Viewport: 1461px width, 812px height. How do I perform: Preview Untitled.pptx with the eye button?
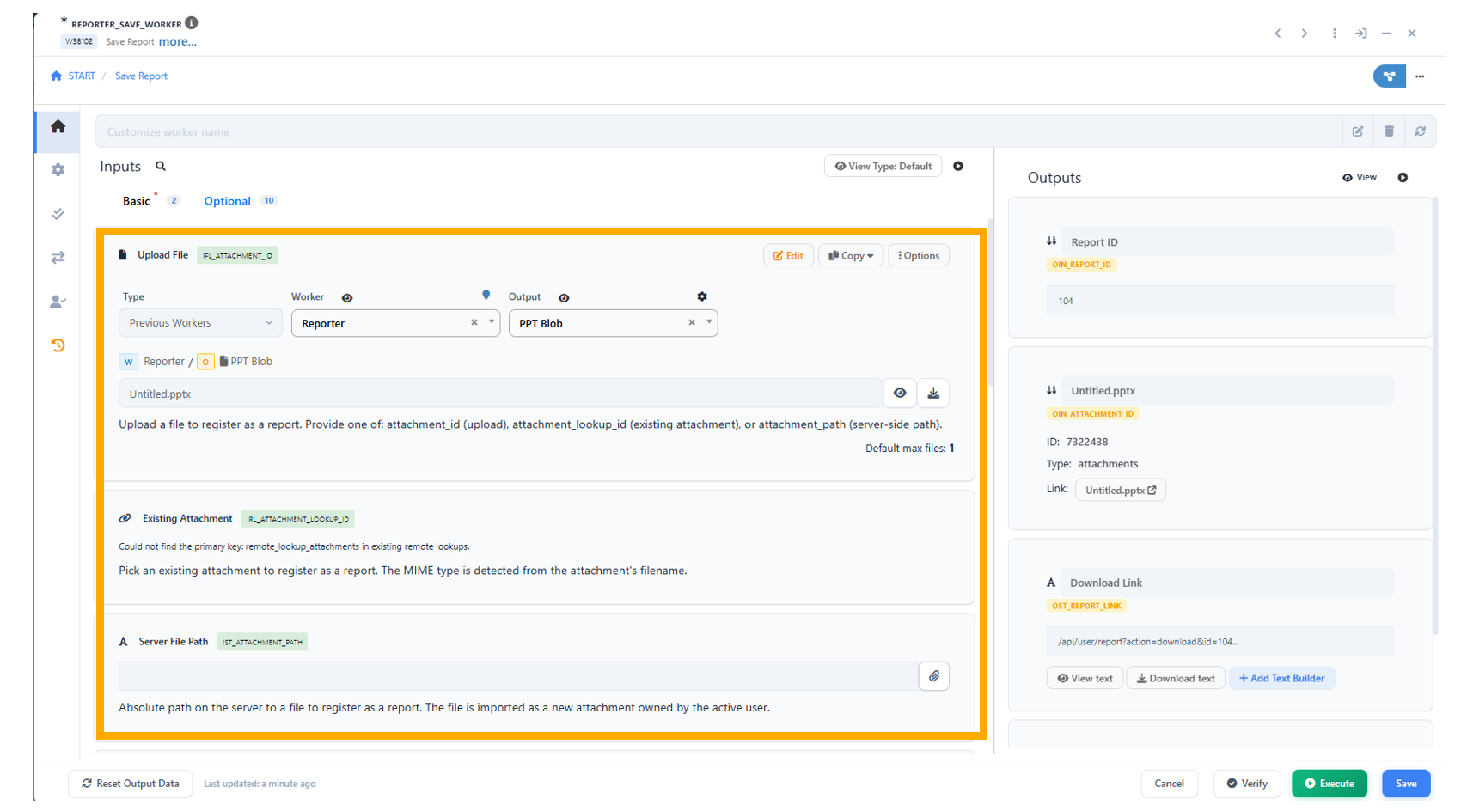(x=900, y=394)
